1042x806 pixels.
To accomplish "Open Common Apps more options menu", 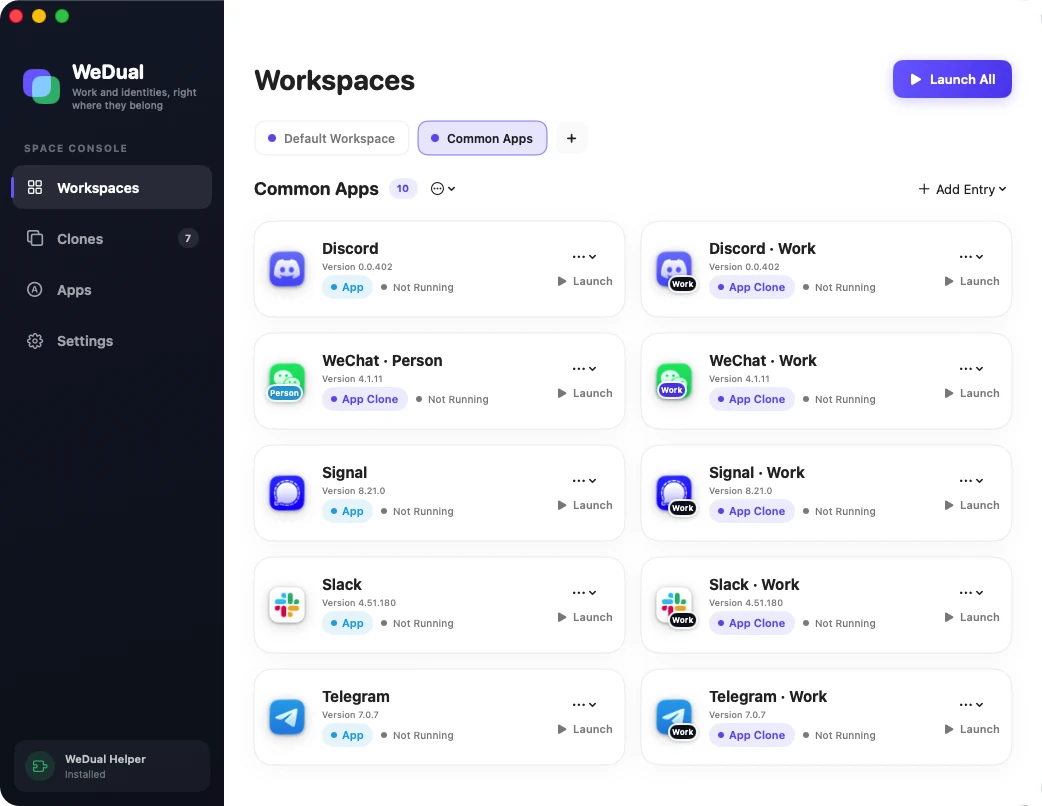I will (x=443, y=189).
